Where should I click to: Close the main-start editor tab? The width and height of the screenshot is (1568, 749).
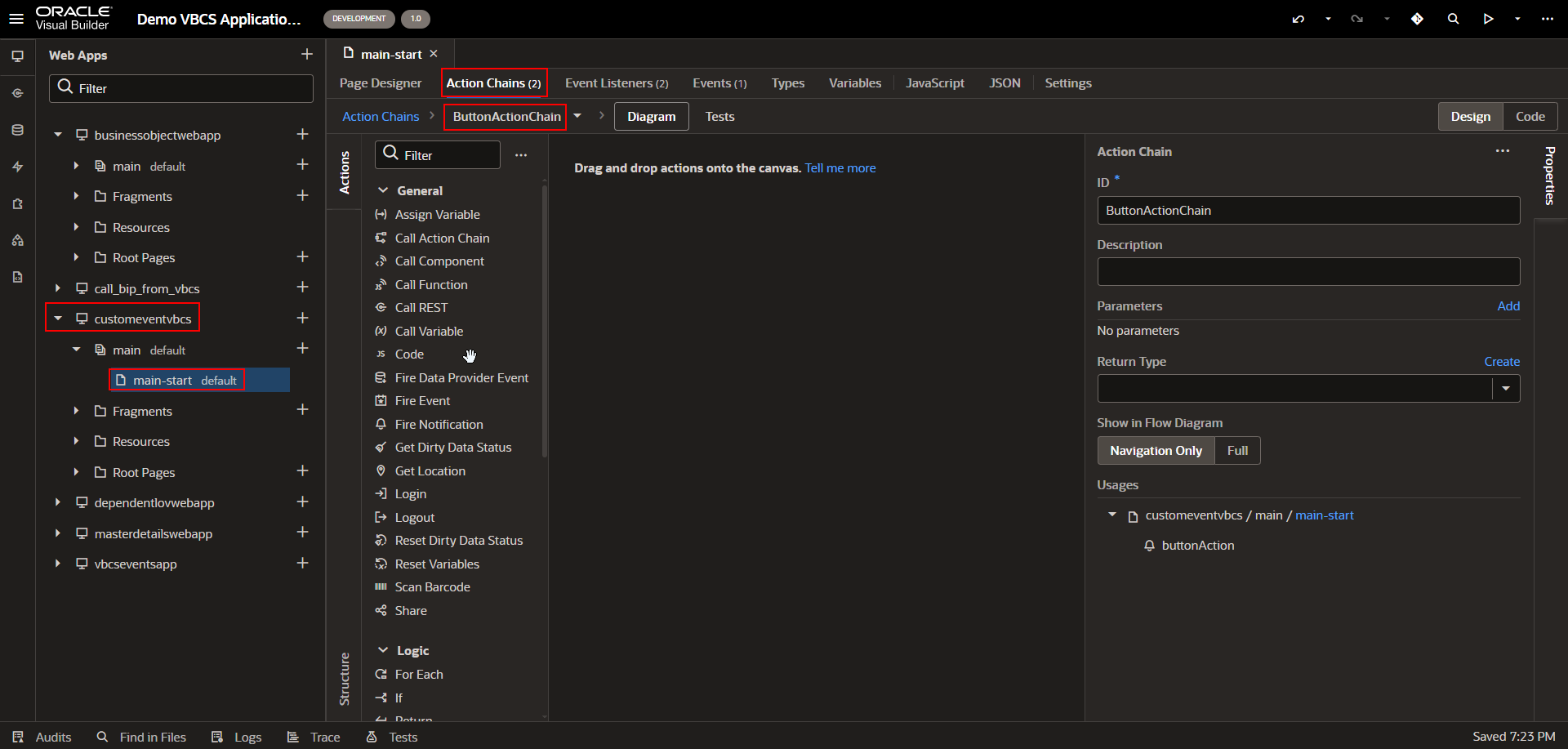pos(434,53)
